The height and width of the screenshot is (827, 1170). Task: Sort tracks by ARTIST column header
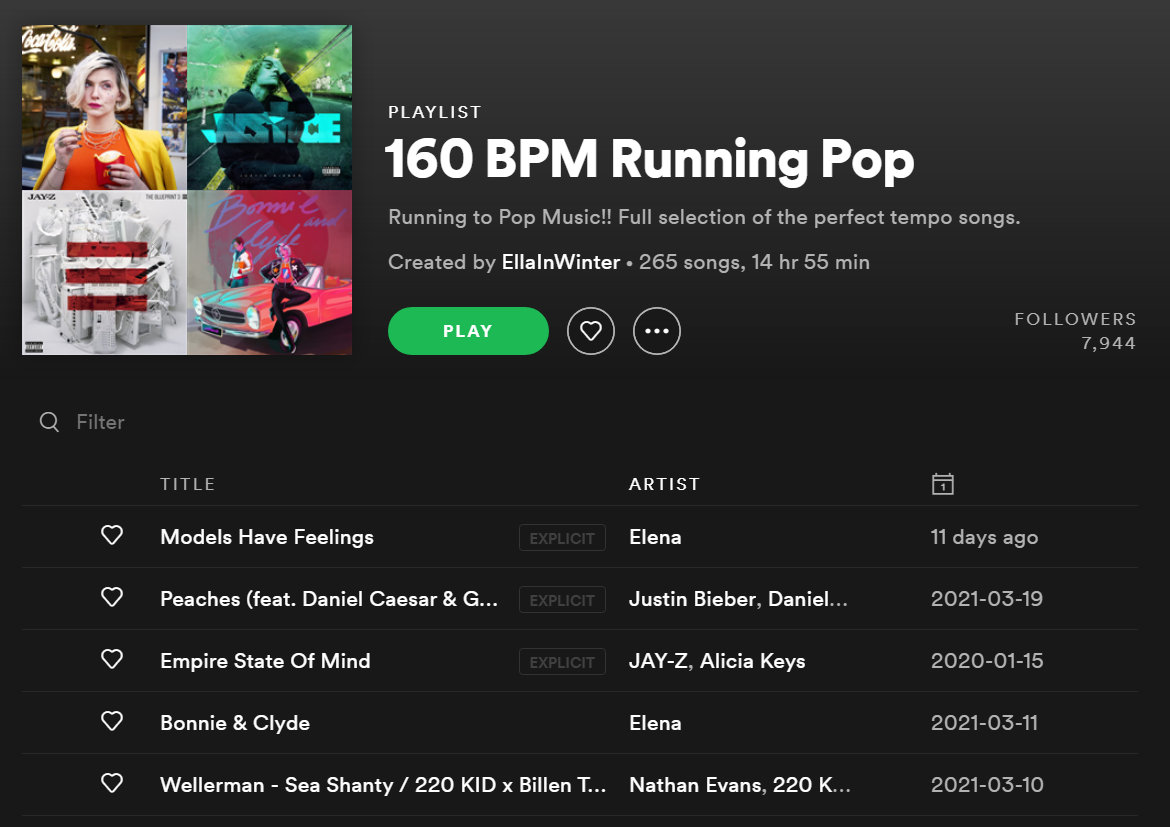tap(664, 484)
